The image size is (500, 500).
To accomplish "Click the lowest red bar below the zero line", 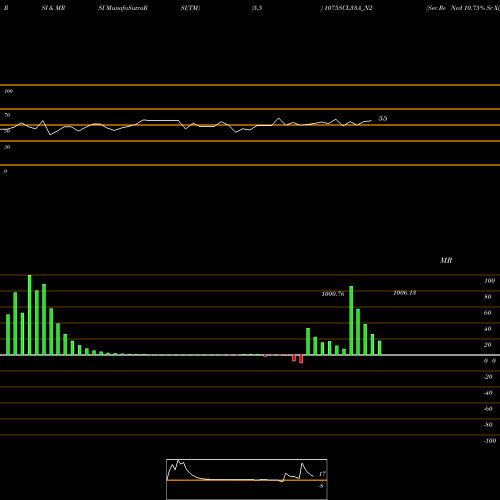I will pos(301,359).
